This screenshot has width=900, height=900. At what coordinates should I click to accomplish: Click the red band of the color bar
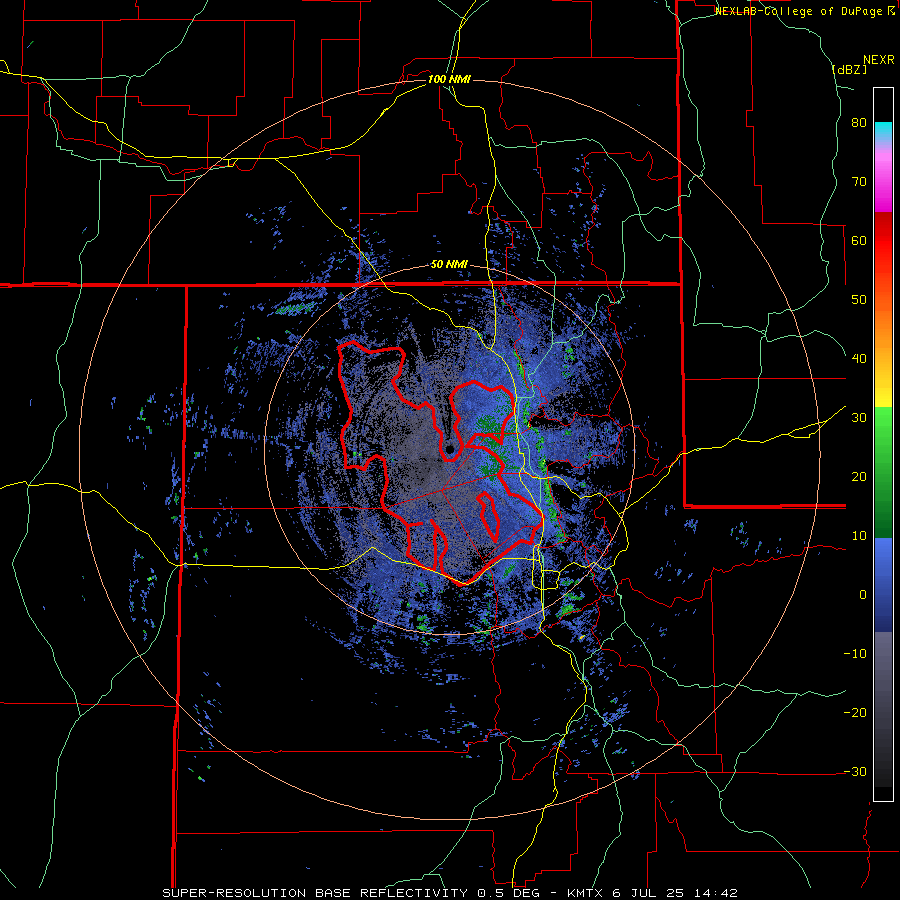[883, 241]
